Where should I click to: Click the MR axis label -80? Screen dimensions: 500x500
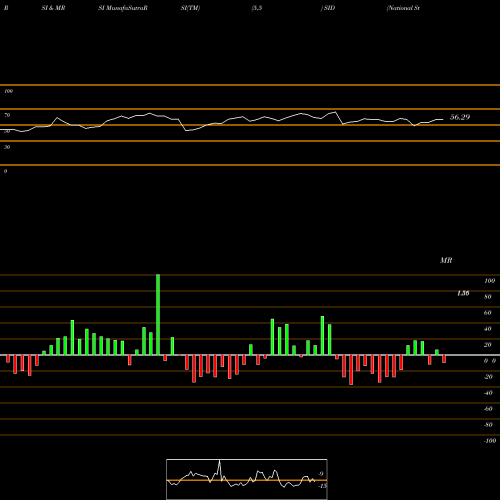tap(488, 425)
